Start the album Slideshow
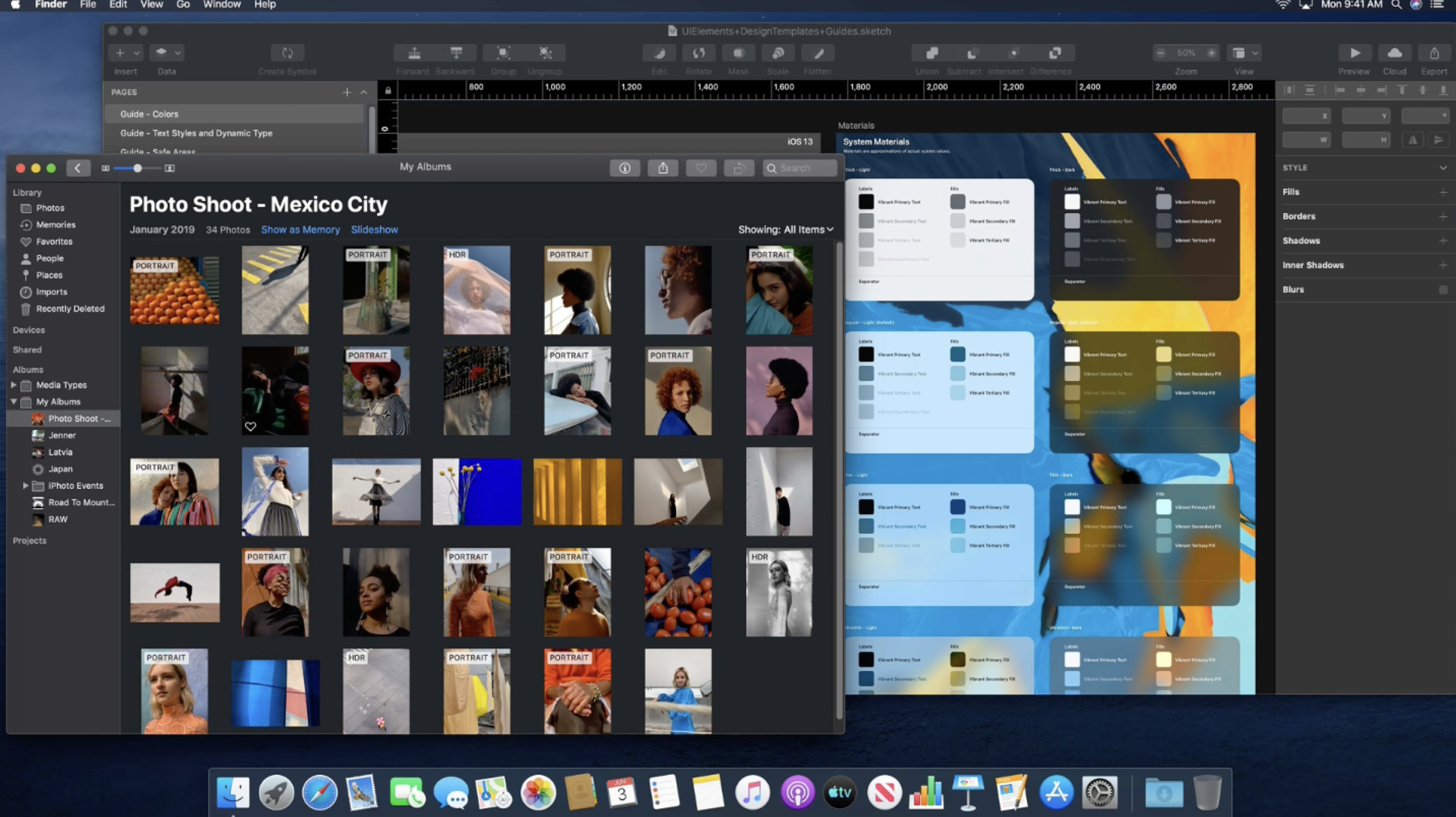The width and height of the screenshot is (1456, 817). tap(374, 230)
